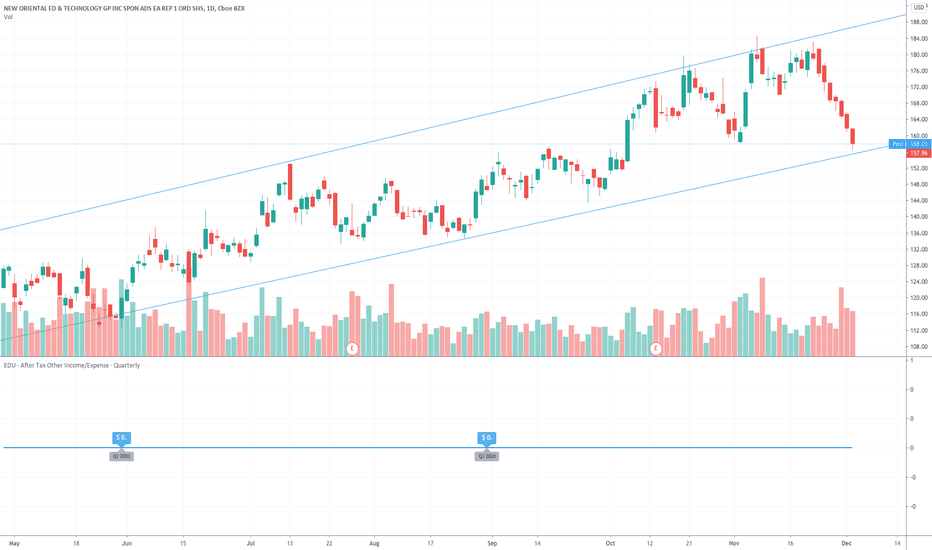Click the Dec date on the time axis
932x550 pixels.
(846, 543)
